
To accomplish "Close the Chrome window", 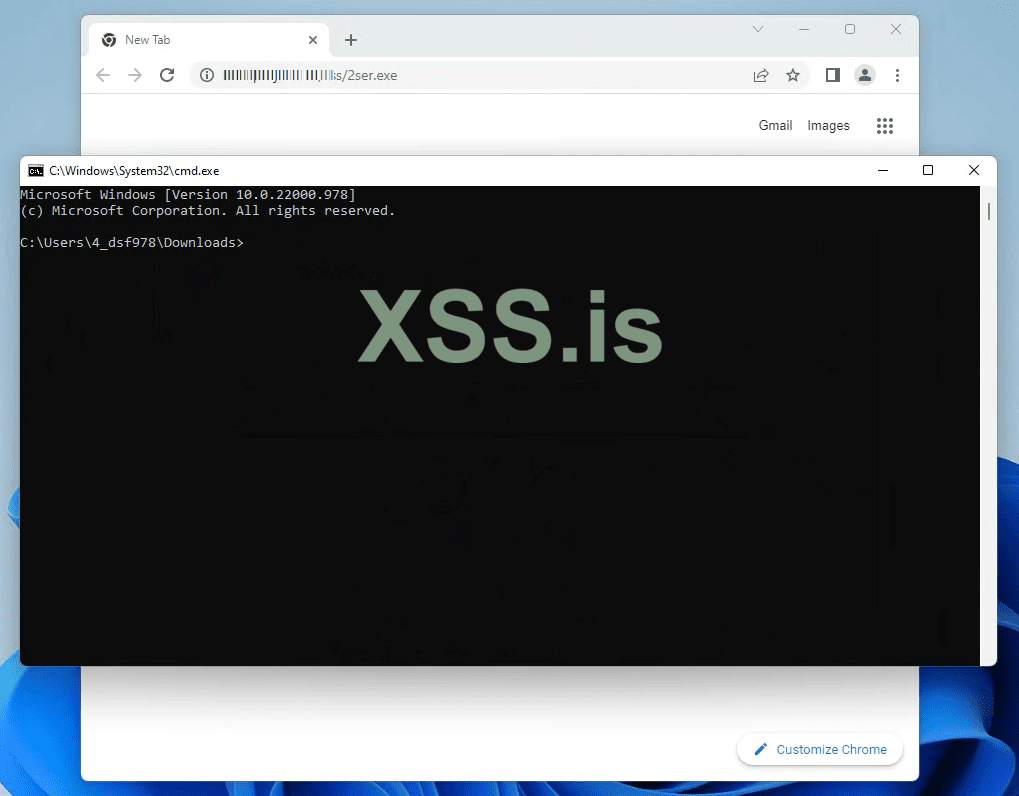I will [x=896, y=29].
